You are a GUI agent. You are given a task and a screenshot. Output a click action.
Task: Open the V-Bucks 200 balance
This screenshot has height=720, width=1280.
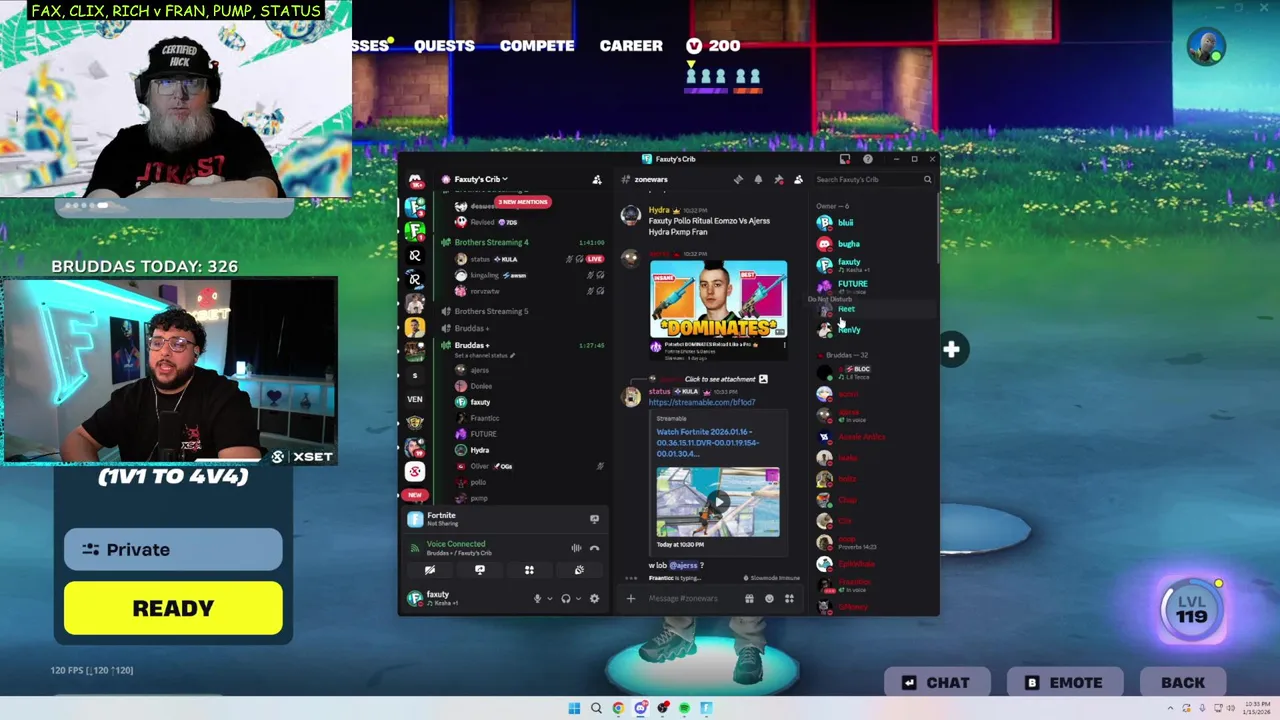pyautogui.click(x=713, y=46)
